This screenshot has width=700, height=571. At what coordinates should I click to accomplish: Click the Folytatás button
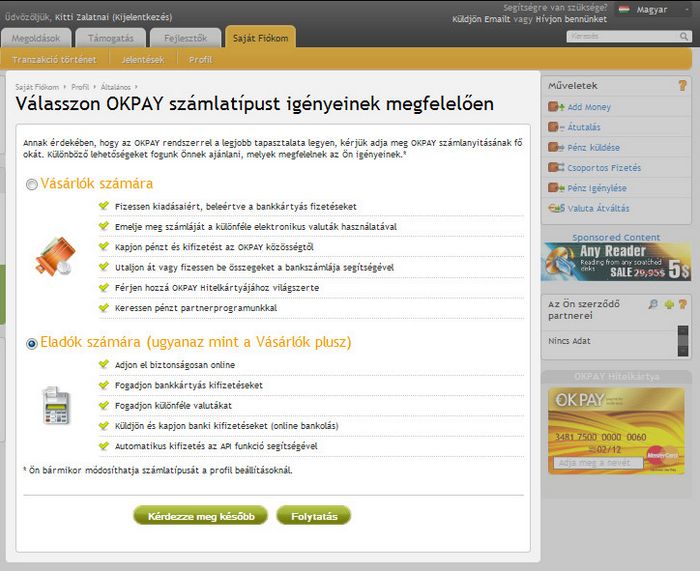point(314,516)
